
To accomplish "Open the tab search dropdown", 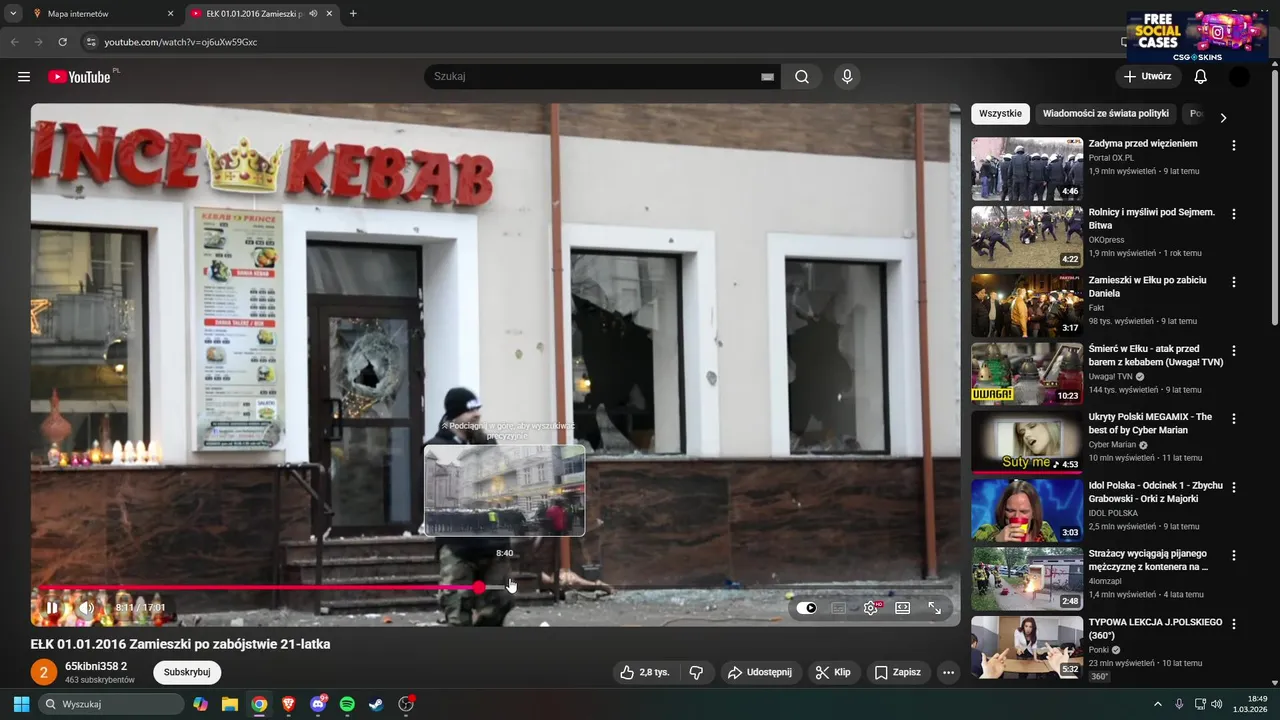I will click(13, 14).
